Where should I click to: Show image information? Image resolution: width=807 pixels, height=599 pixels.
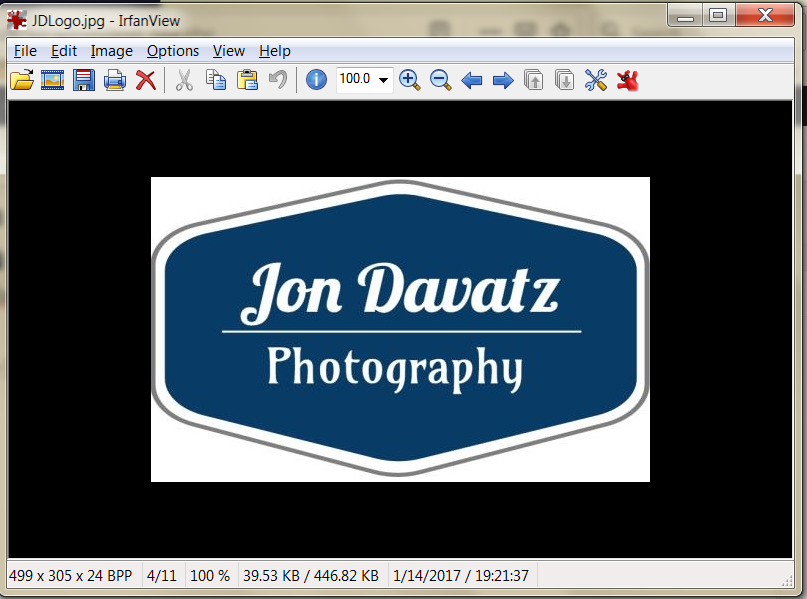pyautogui.click(x=316, y=80)
